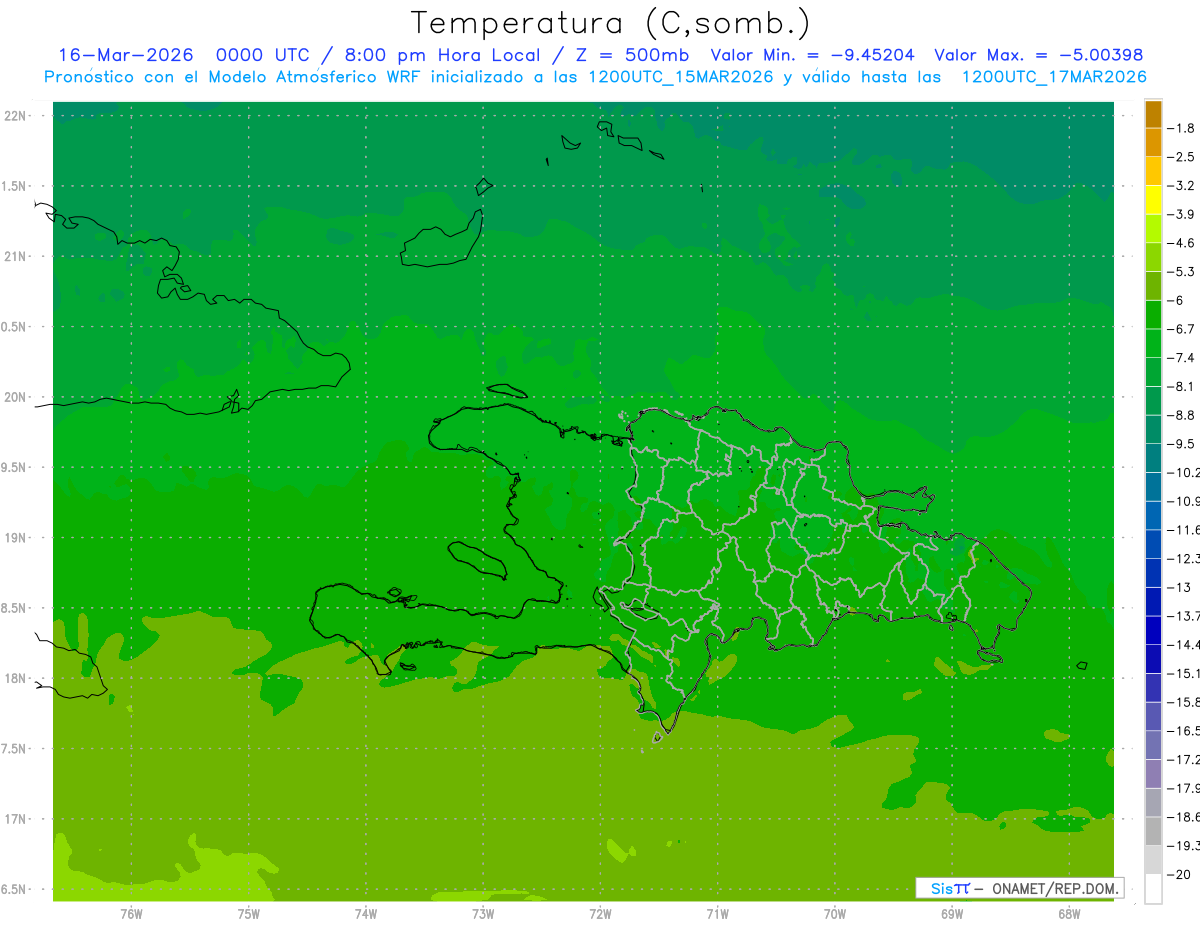Click the '22N' latitude label
This screenshot has height=927, width=1200.
tap(17, 115)
